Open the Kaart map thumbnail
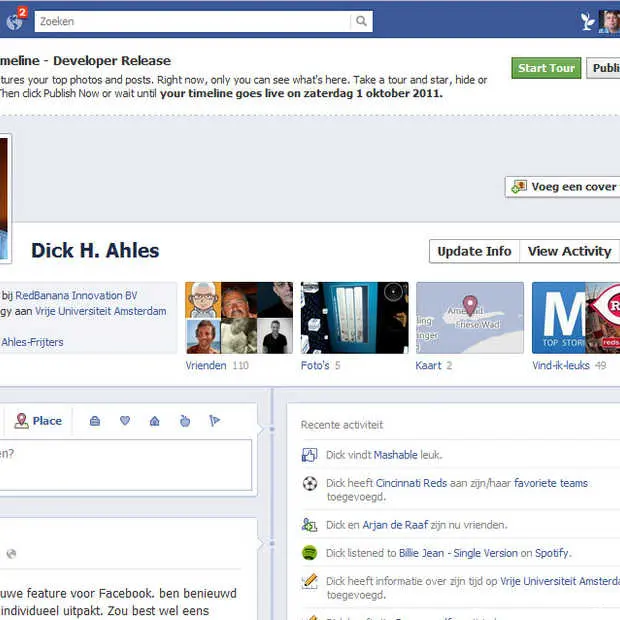Image resolution: width=620 pixels, height=620 pixels. [470, 318]
